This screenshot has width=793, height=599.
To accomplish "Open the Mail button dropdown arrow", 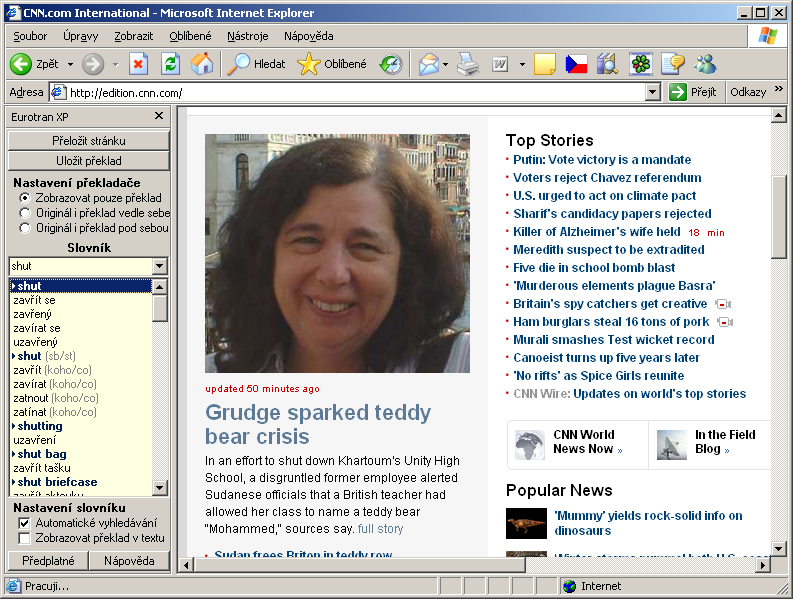I will [x=445, y=64].
